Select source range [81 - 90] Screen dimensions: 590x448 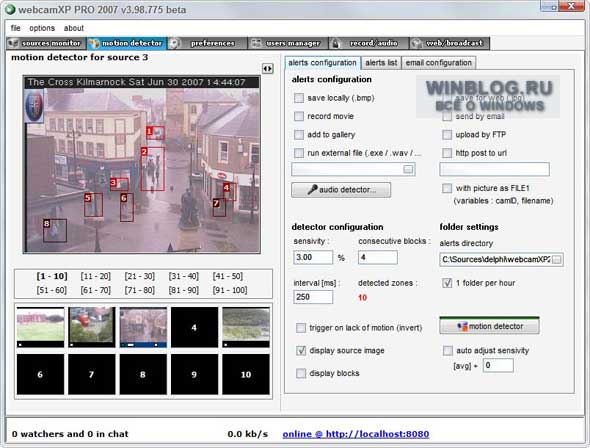tap(184, 290)
